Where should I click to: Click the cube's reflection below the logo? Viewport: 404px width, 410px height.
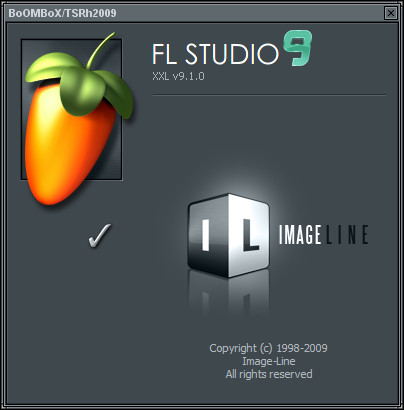coord(229,293)
